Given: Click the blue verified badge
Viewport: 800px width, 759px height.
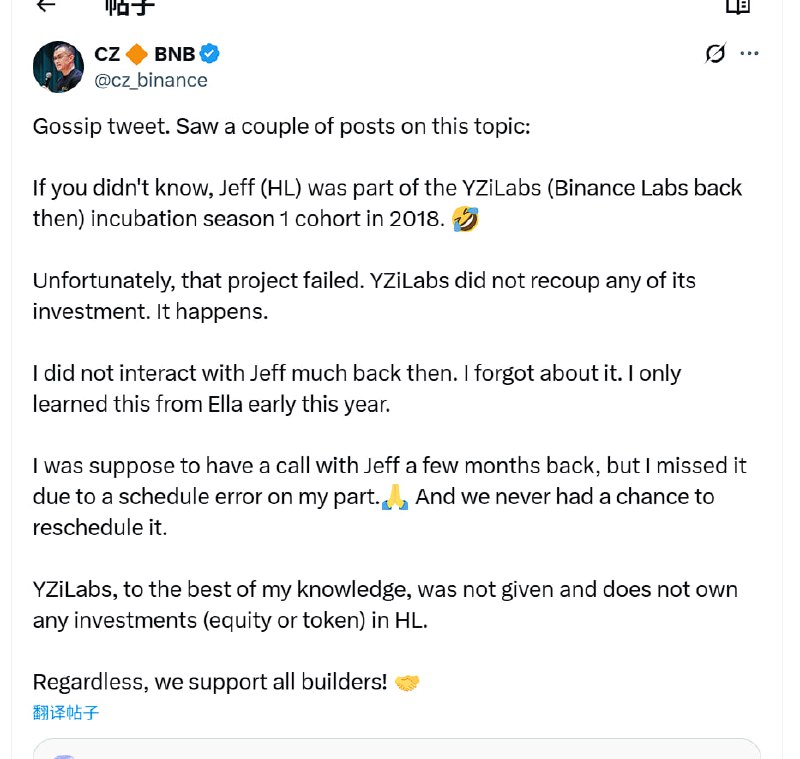Looking at the screenshot, I should (x=210, y=54).
